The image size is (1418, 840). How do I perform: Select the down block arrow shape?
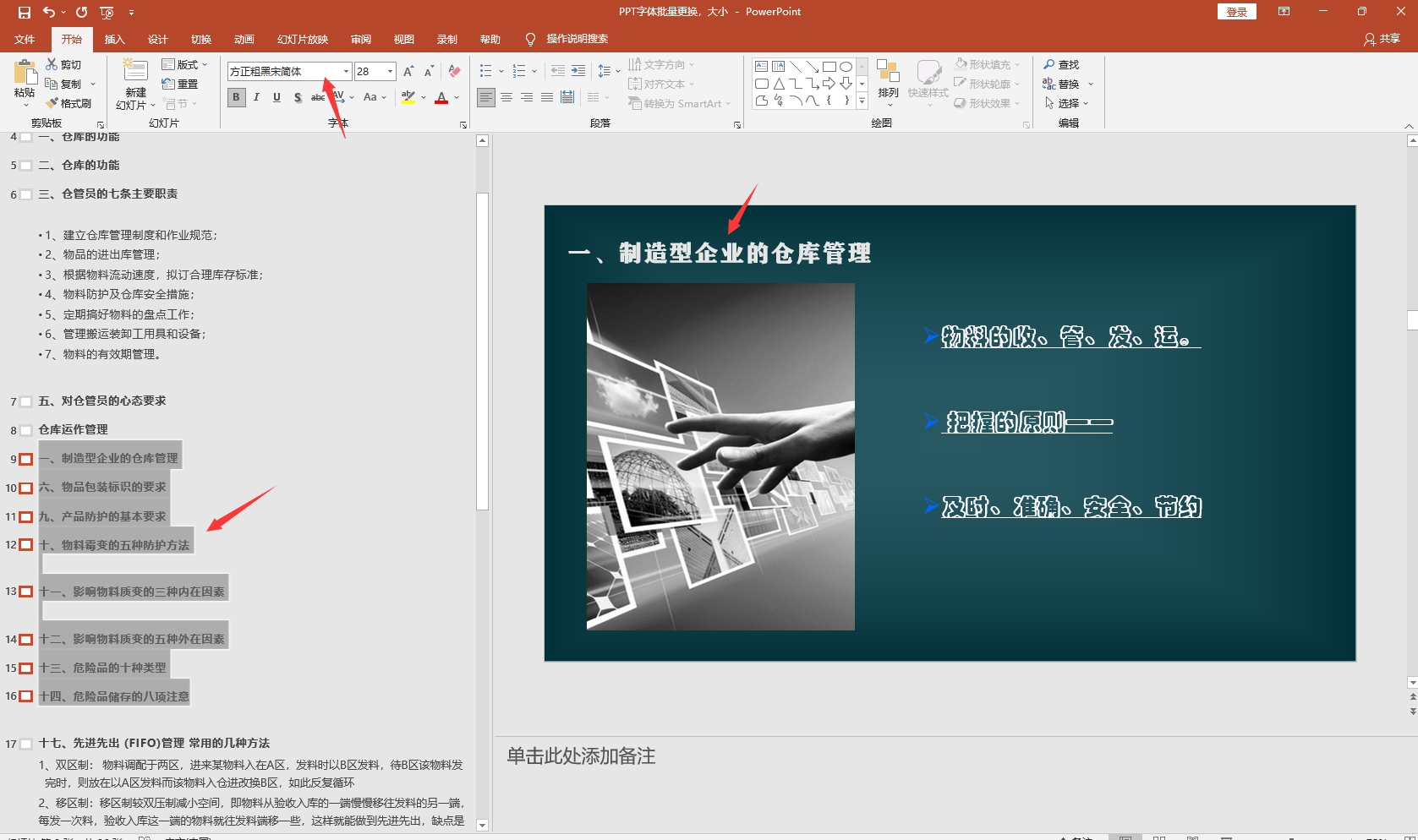(846, 84)
